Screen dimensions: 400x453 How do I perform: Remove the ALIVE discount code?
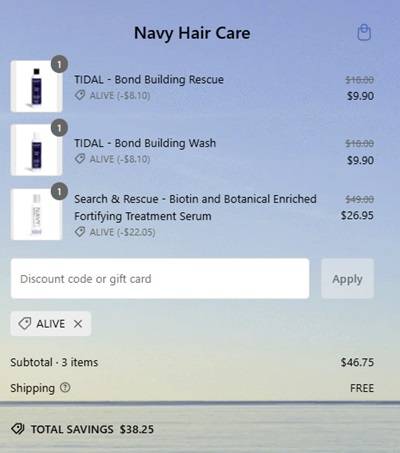tap(78, 324)
